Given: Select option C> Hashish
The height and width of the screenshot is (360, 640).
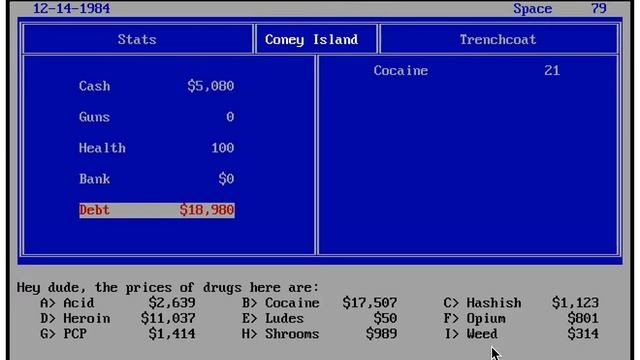Looking at the screenshot, I should tap(482, 303).
